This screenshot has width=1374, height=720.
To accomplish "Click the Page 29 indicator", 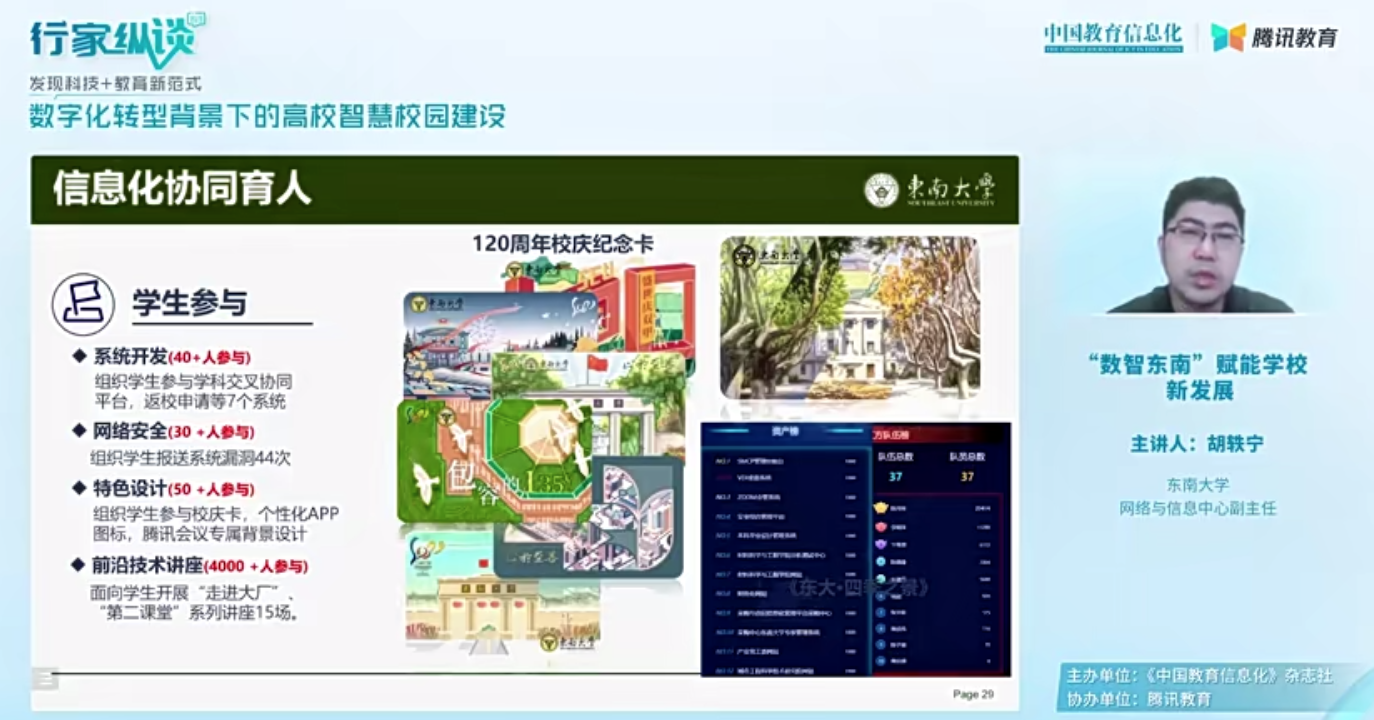I will coord(972,694).
